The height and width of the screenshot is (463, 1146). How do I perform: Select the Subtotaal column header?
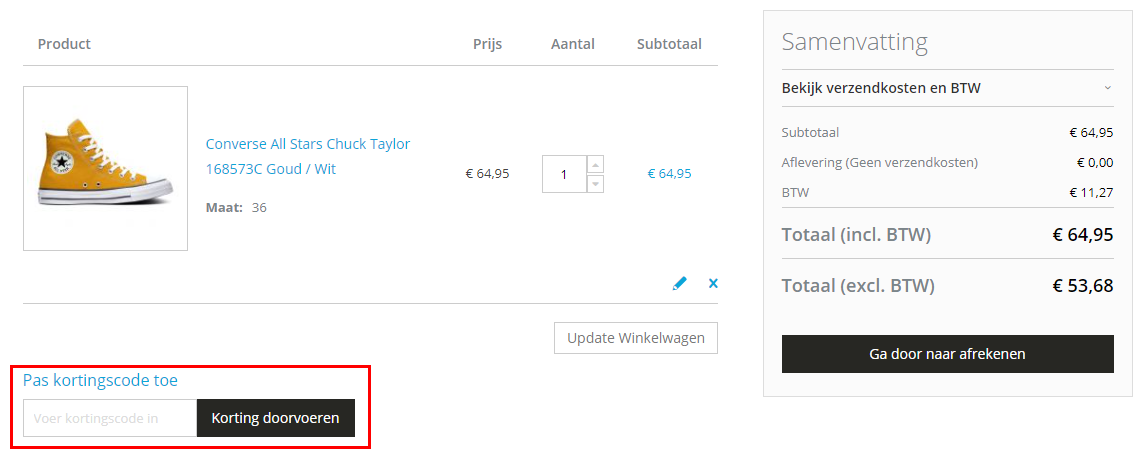(669, 44)
